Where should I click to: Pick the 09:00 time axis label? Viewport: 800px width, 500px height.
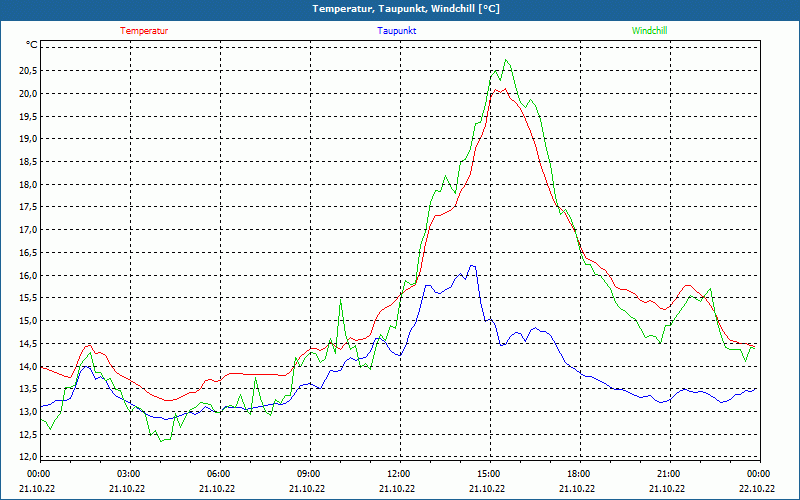pos(308,474)
